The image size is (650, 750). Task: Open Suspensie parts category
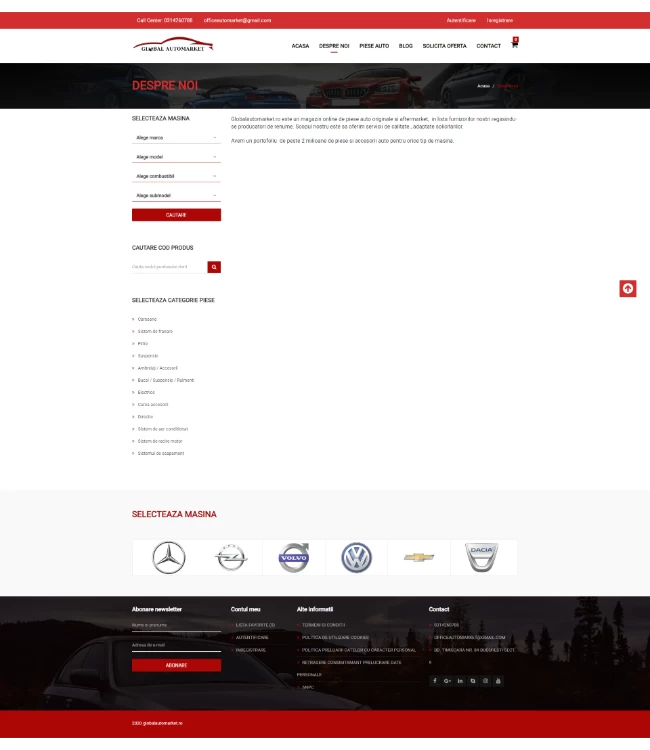pos(148,356)
